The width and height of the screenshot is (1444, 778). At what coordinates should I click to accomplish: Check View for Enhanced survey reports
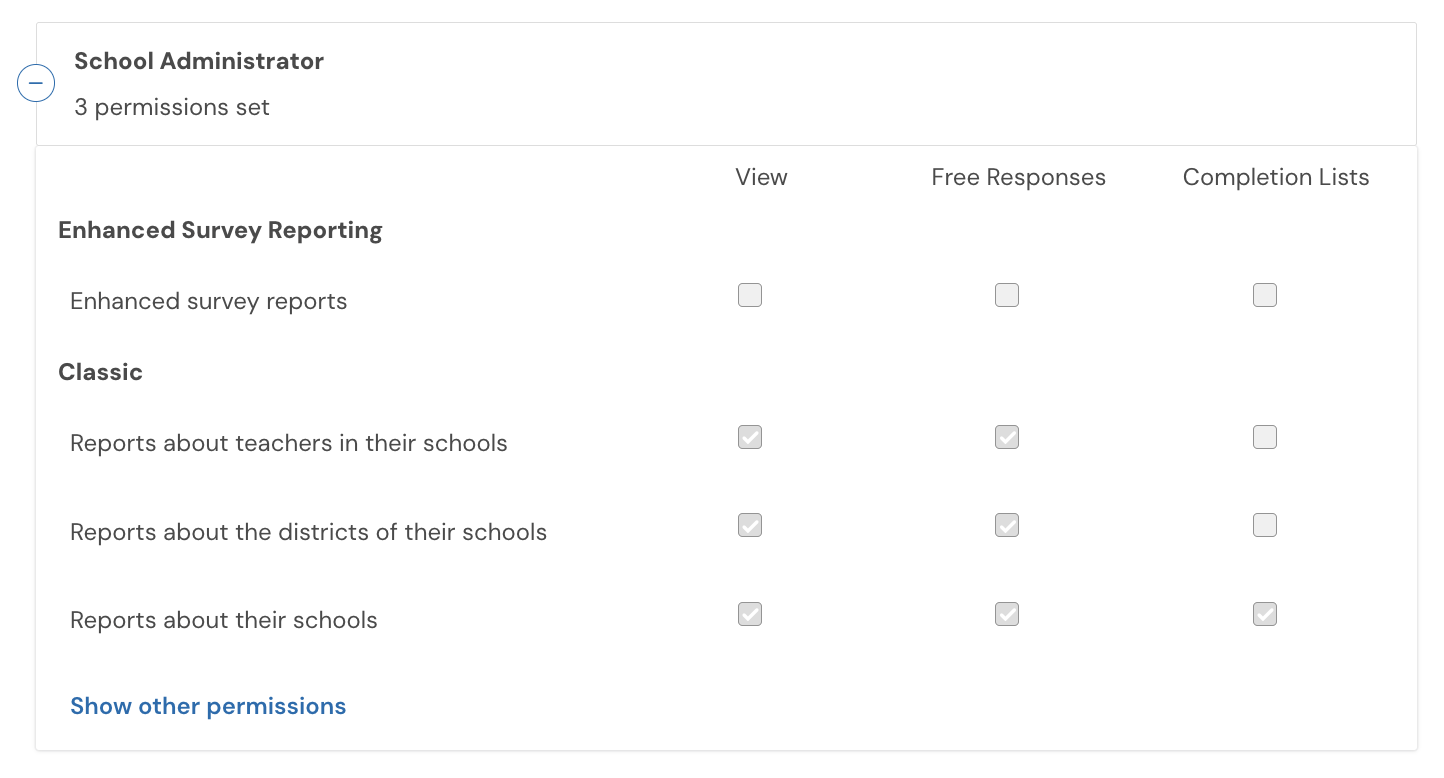tap(750, 295)
